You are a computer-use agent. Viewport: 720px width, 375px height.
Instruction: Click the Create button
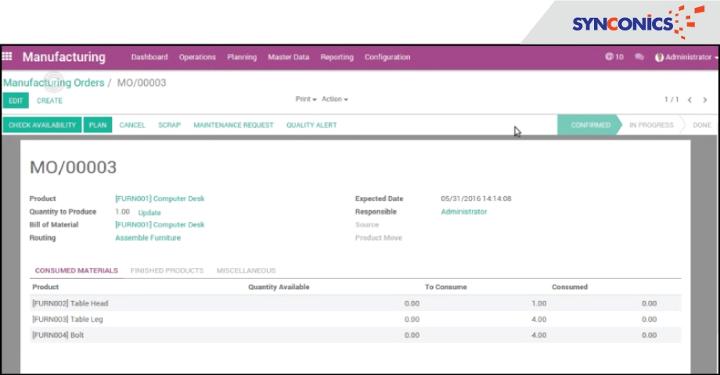(50, 101)
